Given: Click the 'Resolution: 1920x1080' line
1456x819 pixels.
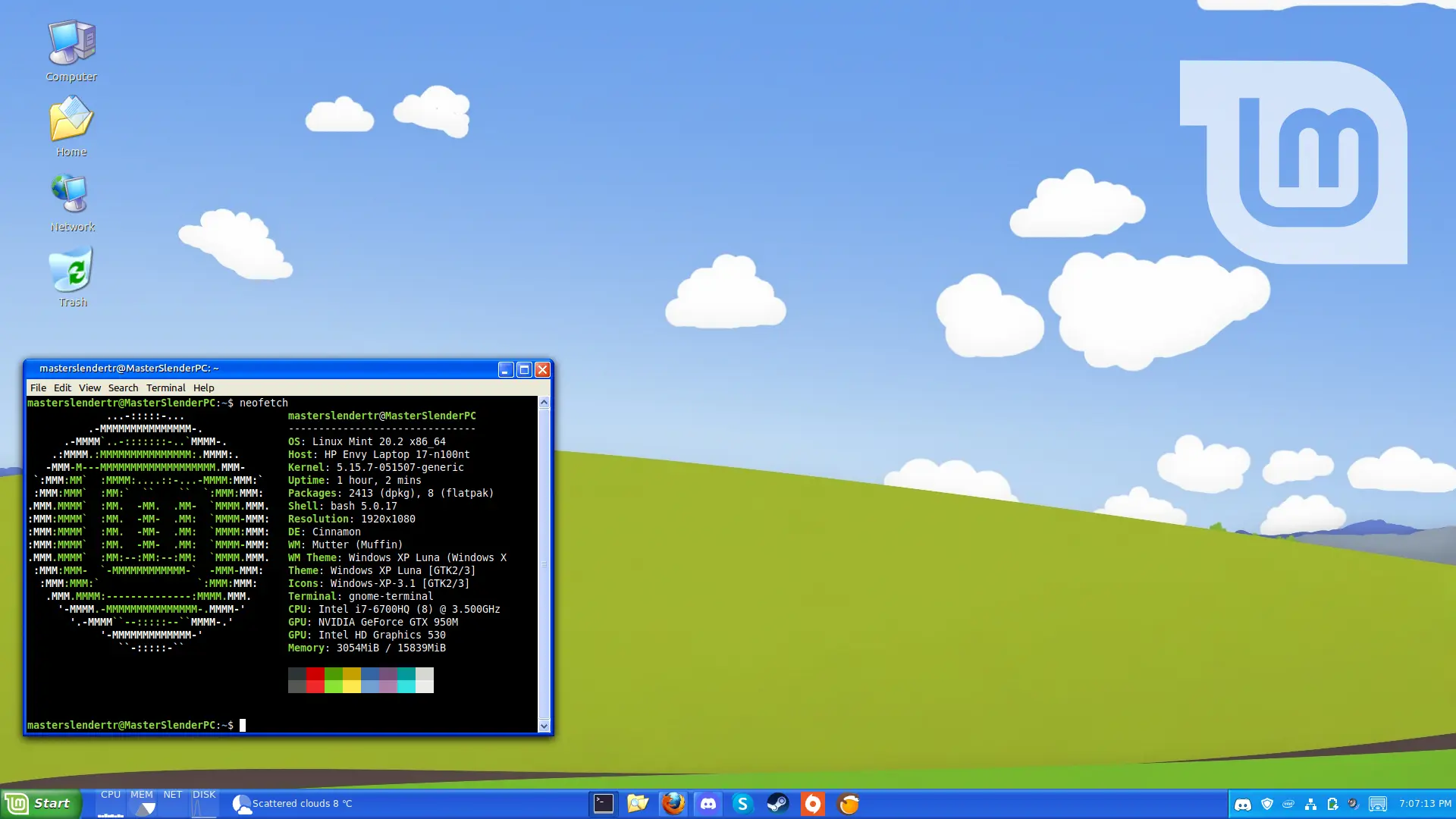Looking at the screenshot, I should [x=352, y=519].
